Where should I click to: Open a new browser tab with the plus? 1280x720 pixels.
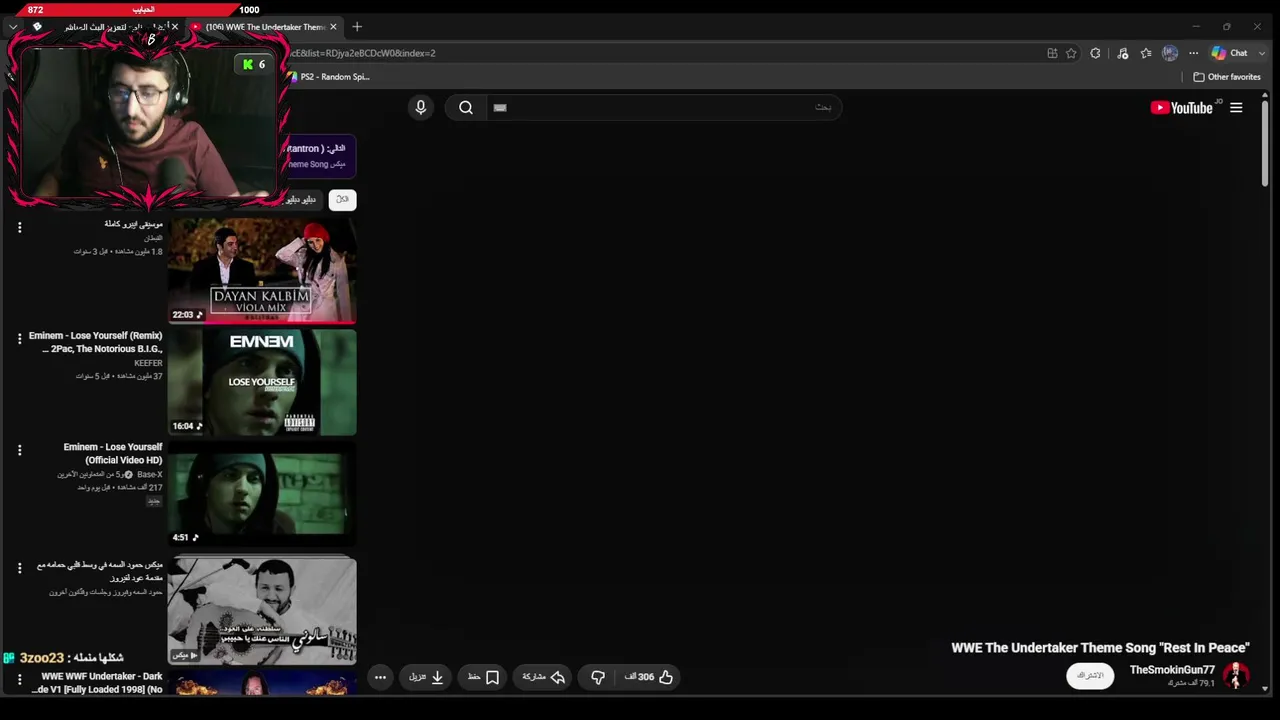pyautogui.click(x=357, y=27)
